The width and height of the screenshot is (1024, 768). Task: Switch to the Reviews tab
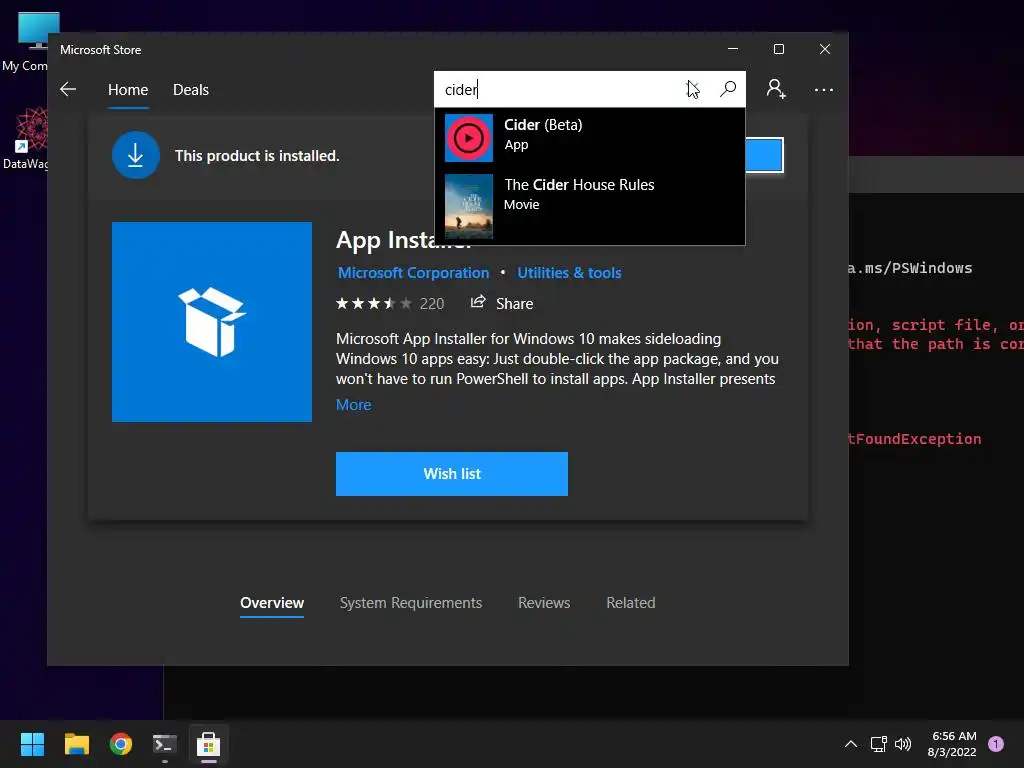[x=544, y=603]
